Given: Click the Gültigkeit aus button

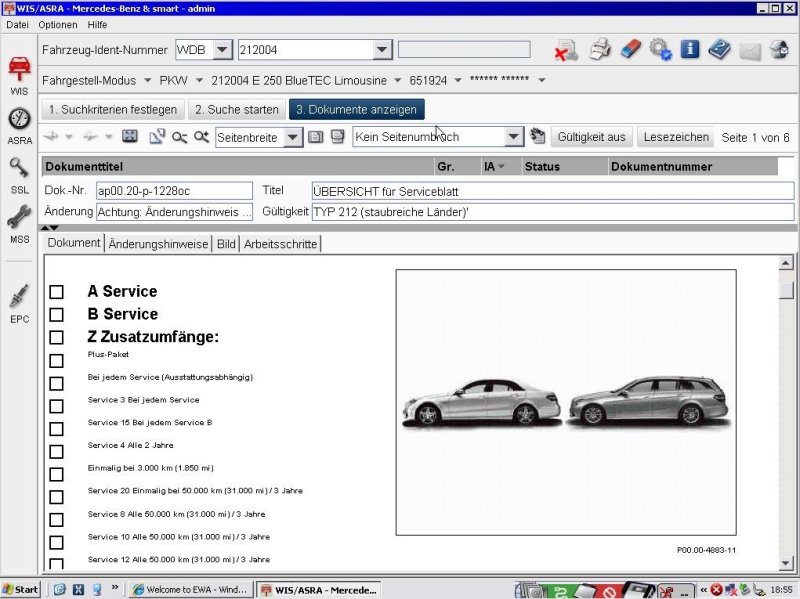Looking at the screenshot, I should [x=591, y=137].
